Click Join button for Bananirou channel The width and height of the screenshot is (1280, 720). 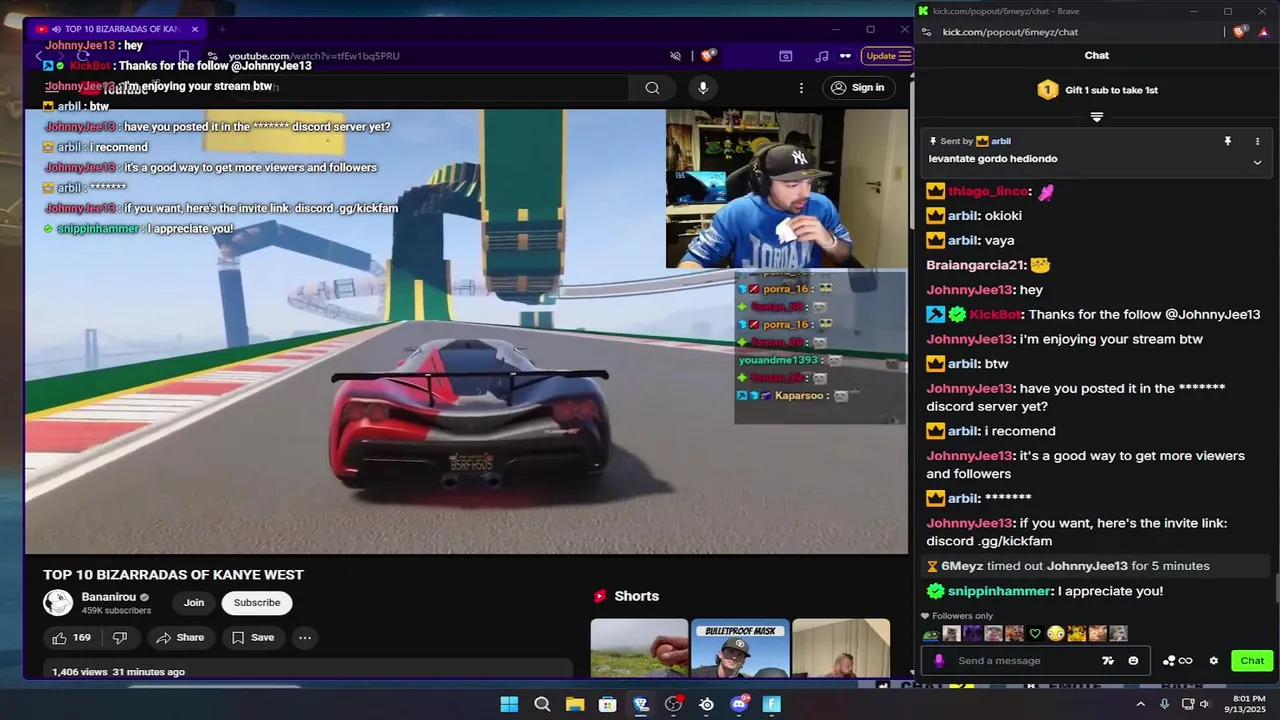(x=194, y=603)
